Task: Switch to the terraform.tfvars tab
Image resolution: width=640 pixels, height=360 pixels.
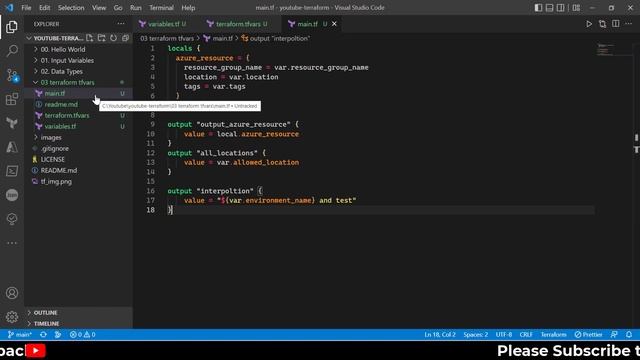Action: (x=238, y=24)
